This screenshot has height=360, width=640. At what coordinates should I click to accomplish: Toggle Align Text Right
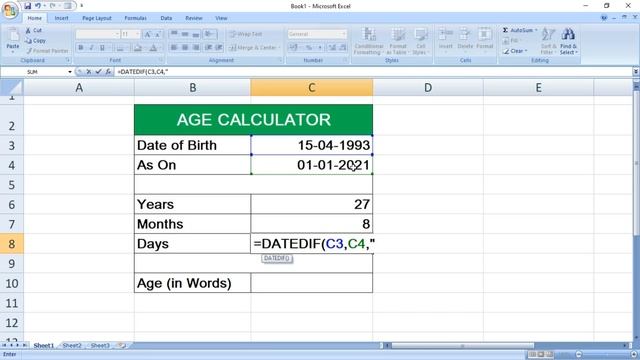[x=196, y=48]
